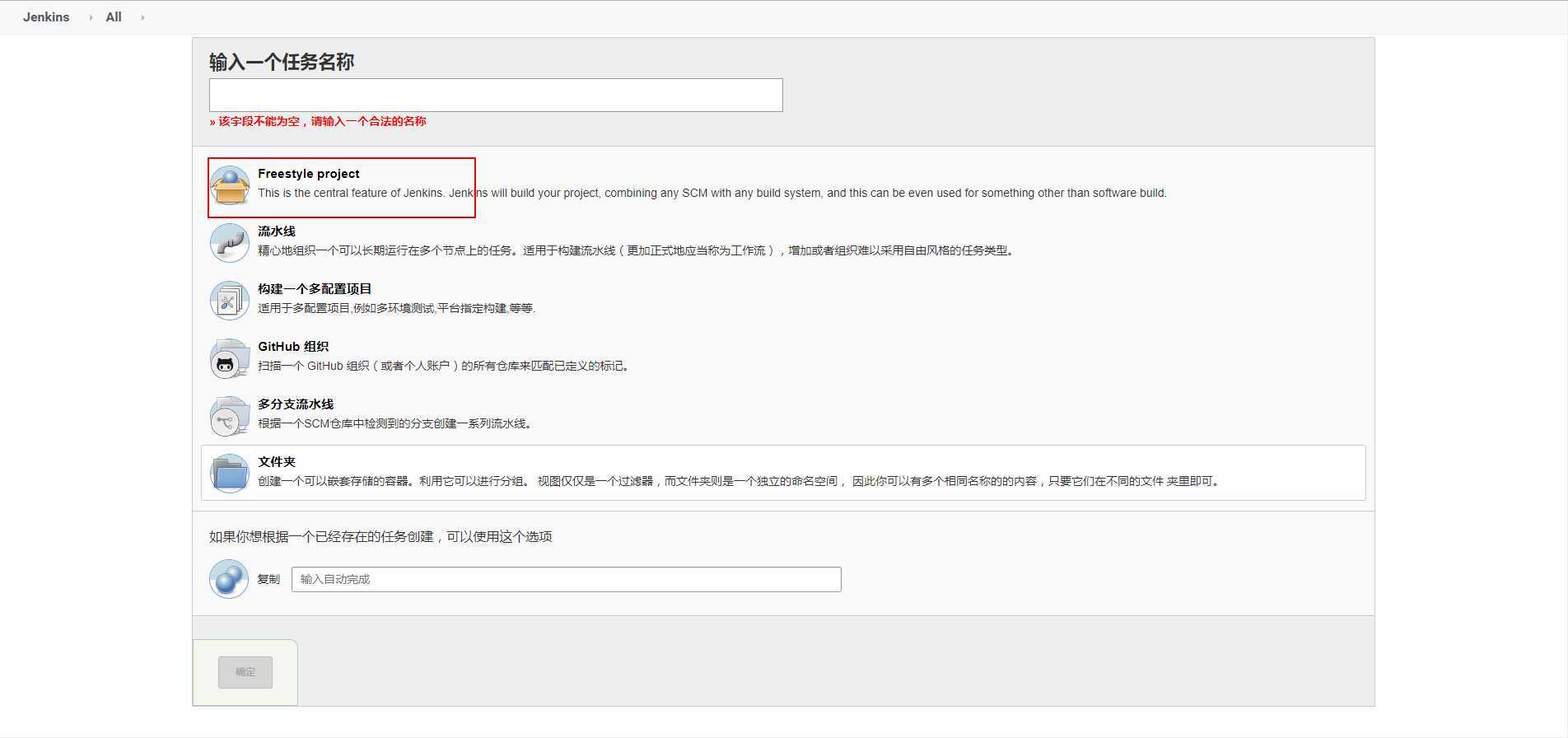Select the Freestyle project title

pos(309,174)
